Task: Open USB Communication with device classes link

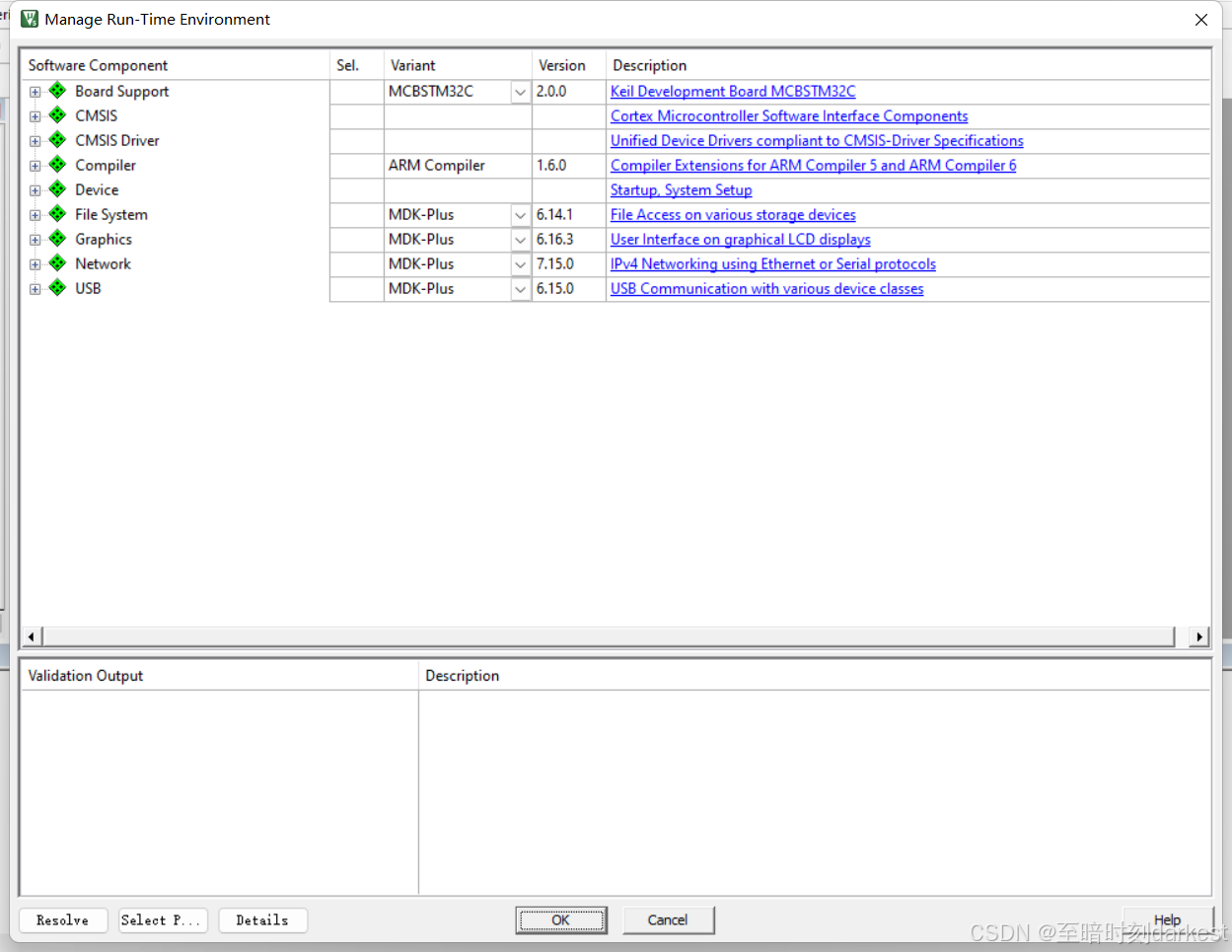Action: (767, 288)
